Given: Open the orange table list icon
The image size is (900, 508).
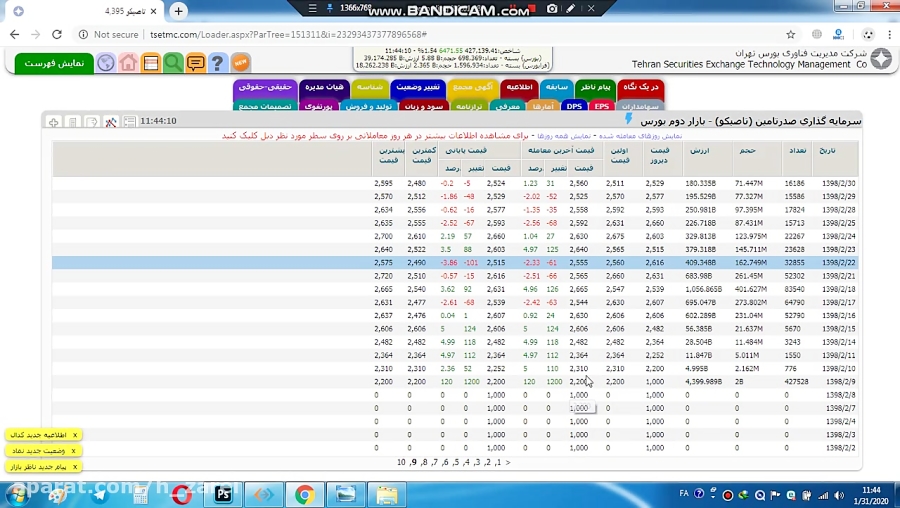Looking at the screenshot, I should tap(151, 63).
